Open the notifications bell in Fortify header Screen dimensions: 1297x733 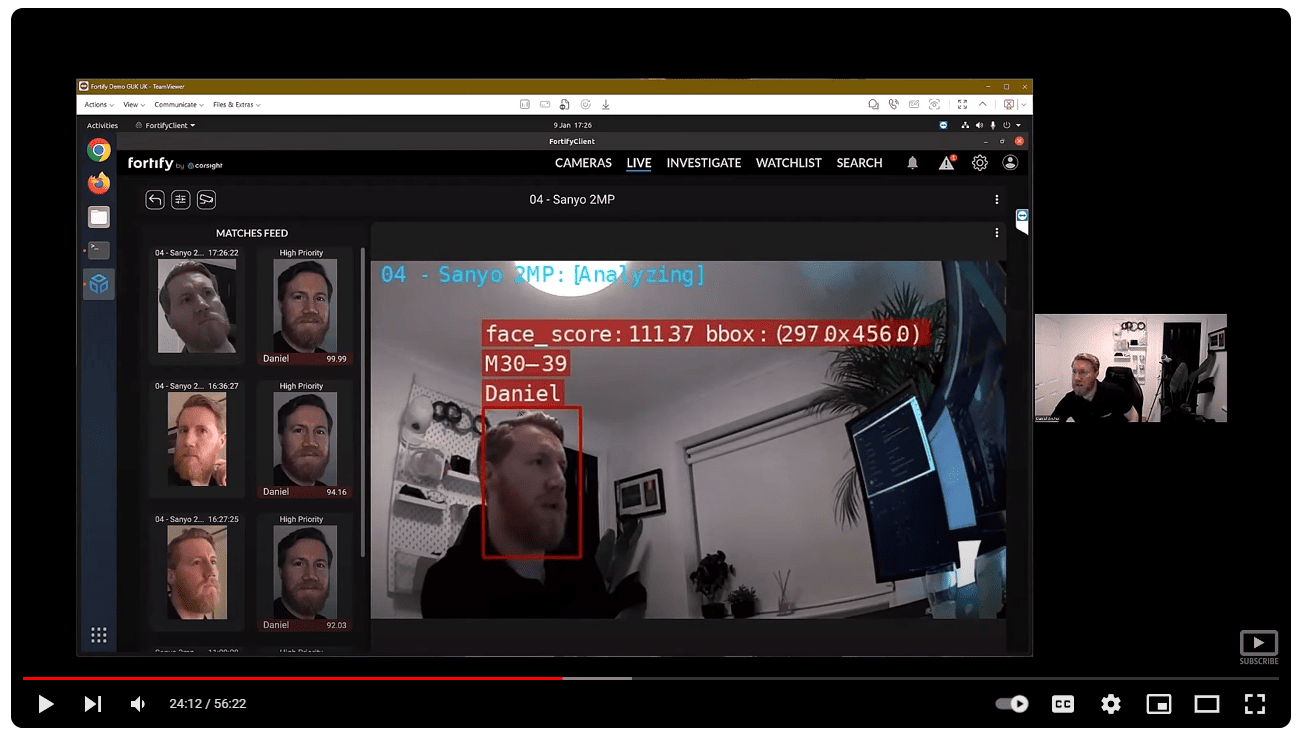point(912,163)
